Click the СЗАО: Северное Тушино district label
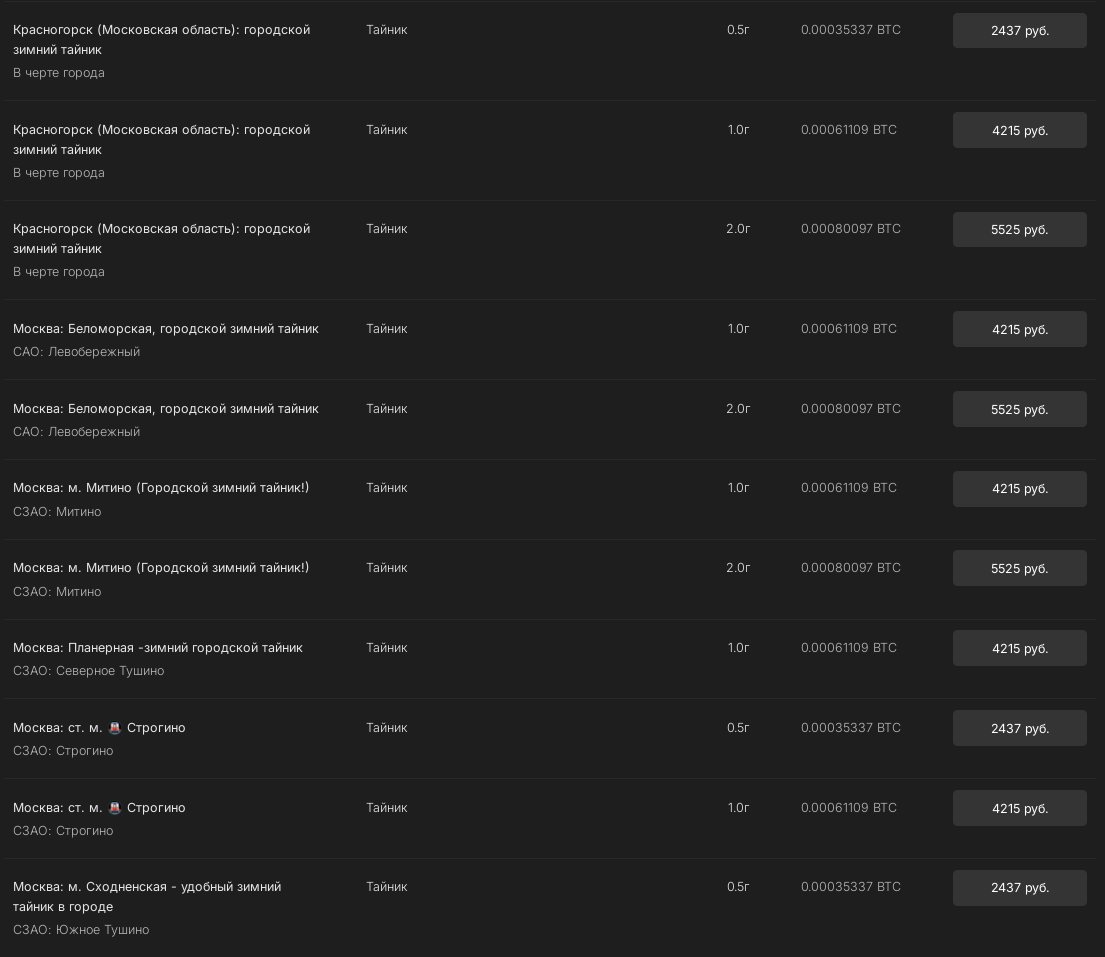The height and width of the screenshot is (957, 1105). 88,671
